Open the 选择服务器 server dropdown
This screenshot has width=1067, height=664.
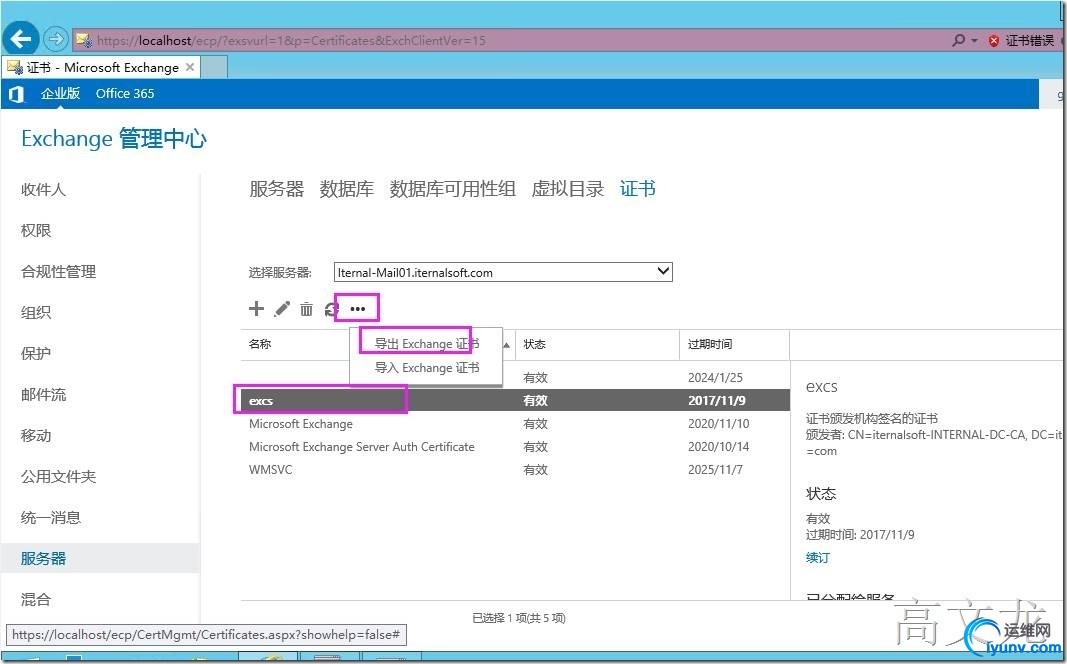click(x=503, y=272)
